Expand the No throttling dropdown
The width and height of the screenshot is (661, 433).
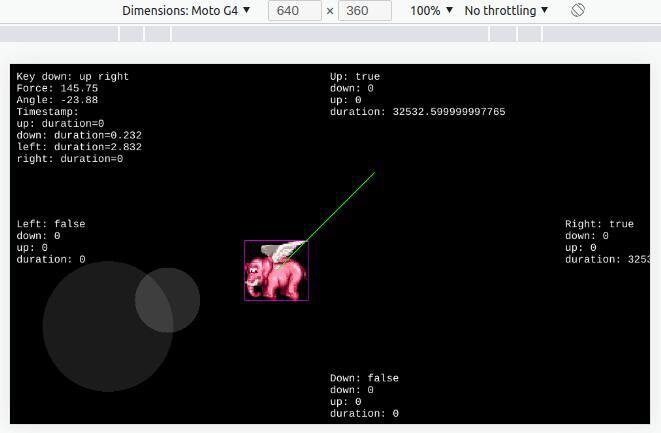506,11
